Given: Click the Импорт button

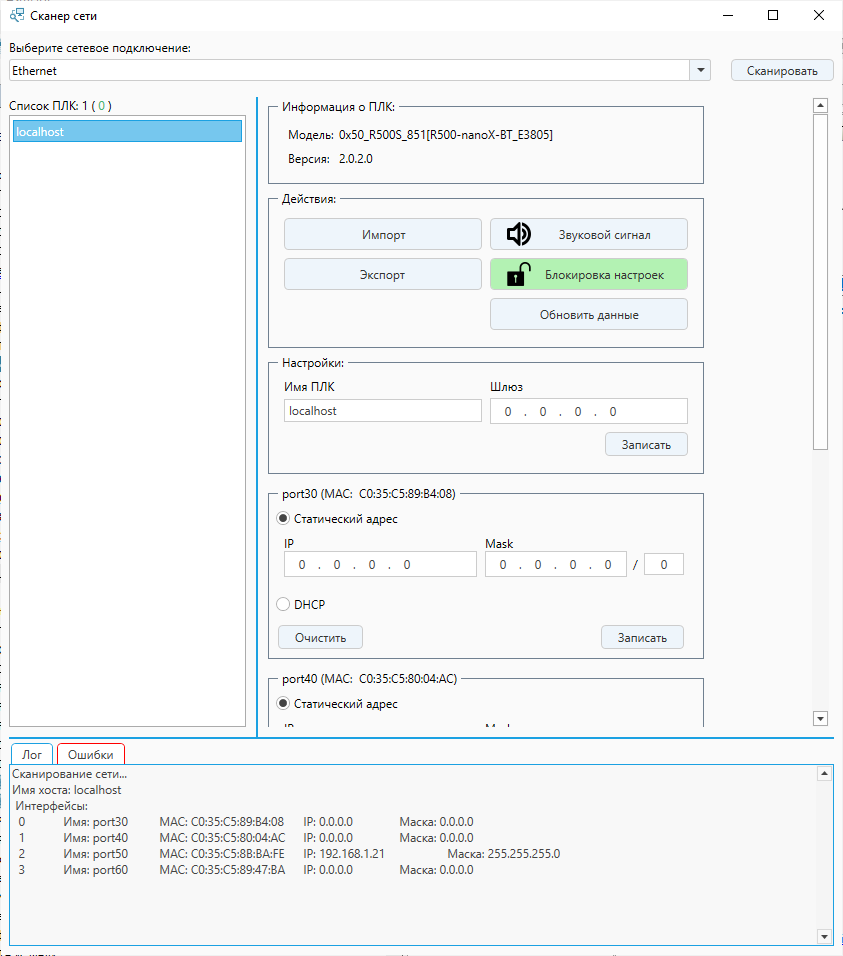Looking at the screenshot, I should (383, 234).
